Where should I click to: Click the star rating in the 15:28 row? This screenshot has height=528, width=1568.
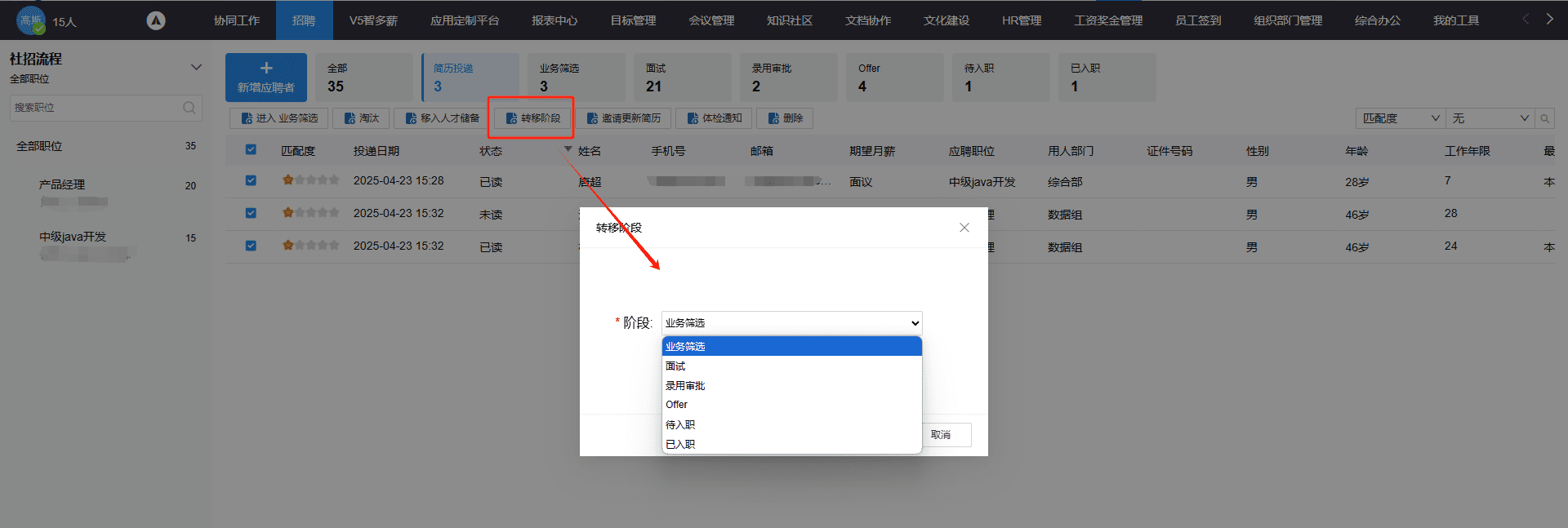(310, 180)
